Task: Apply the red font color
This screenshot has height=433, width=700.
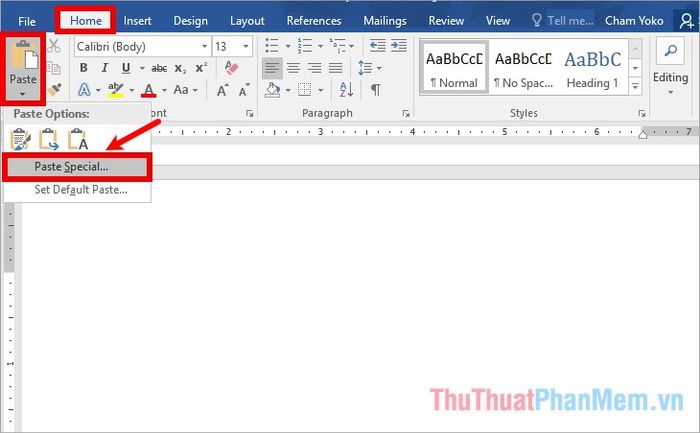Action: (149, 90)
